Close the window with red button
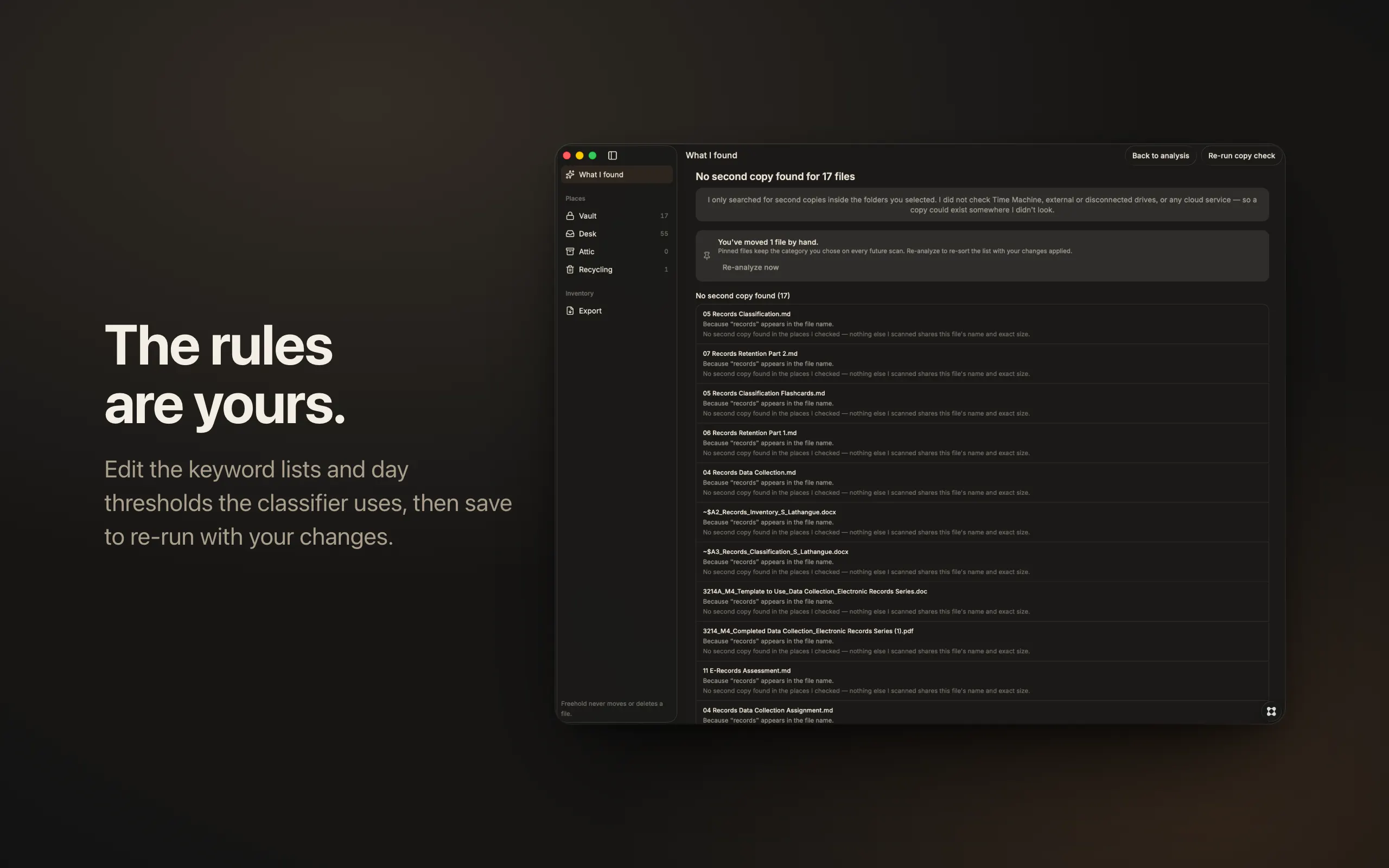The width and height of the screenshot is (1389, 868). [x=566, y=156]
